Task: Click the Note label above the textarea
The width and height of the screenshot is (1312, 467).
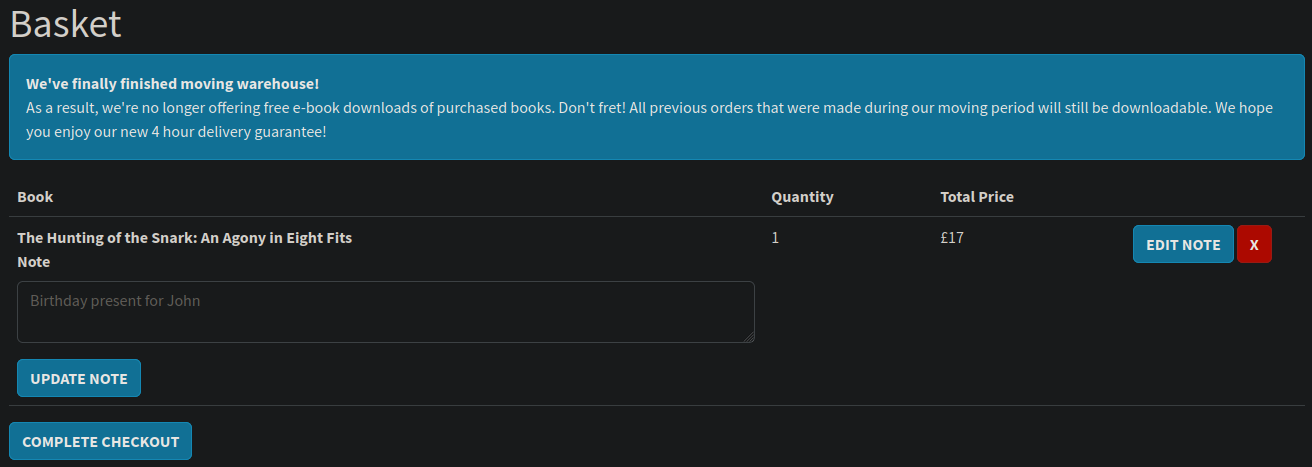Action: tap(33, 262)
